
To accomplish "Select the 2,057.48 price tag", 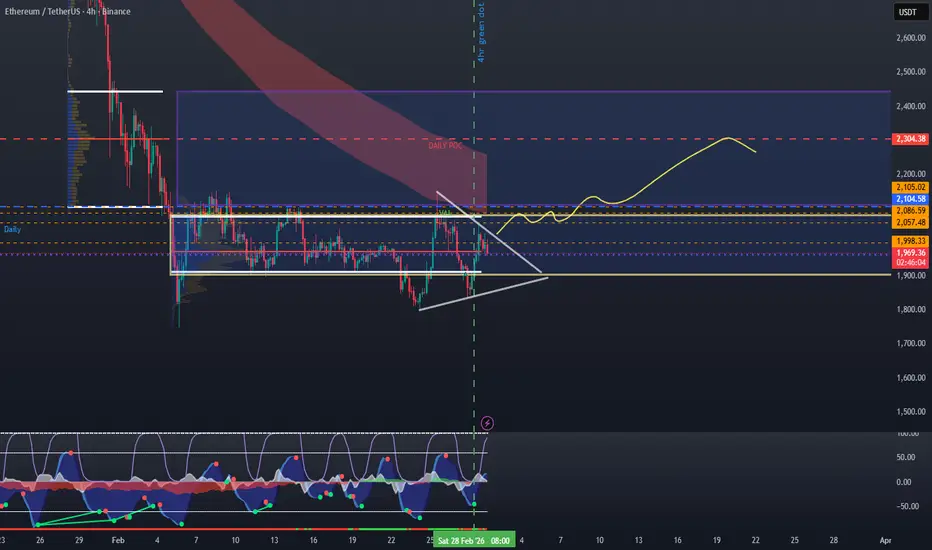I will click(911, 222).
